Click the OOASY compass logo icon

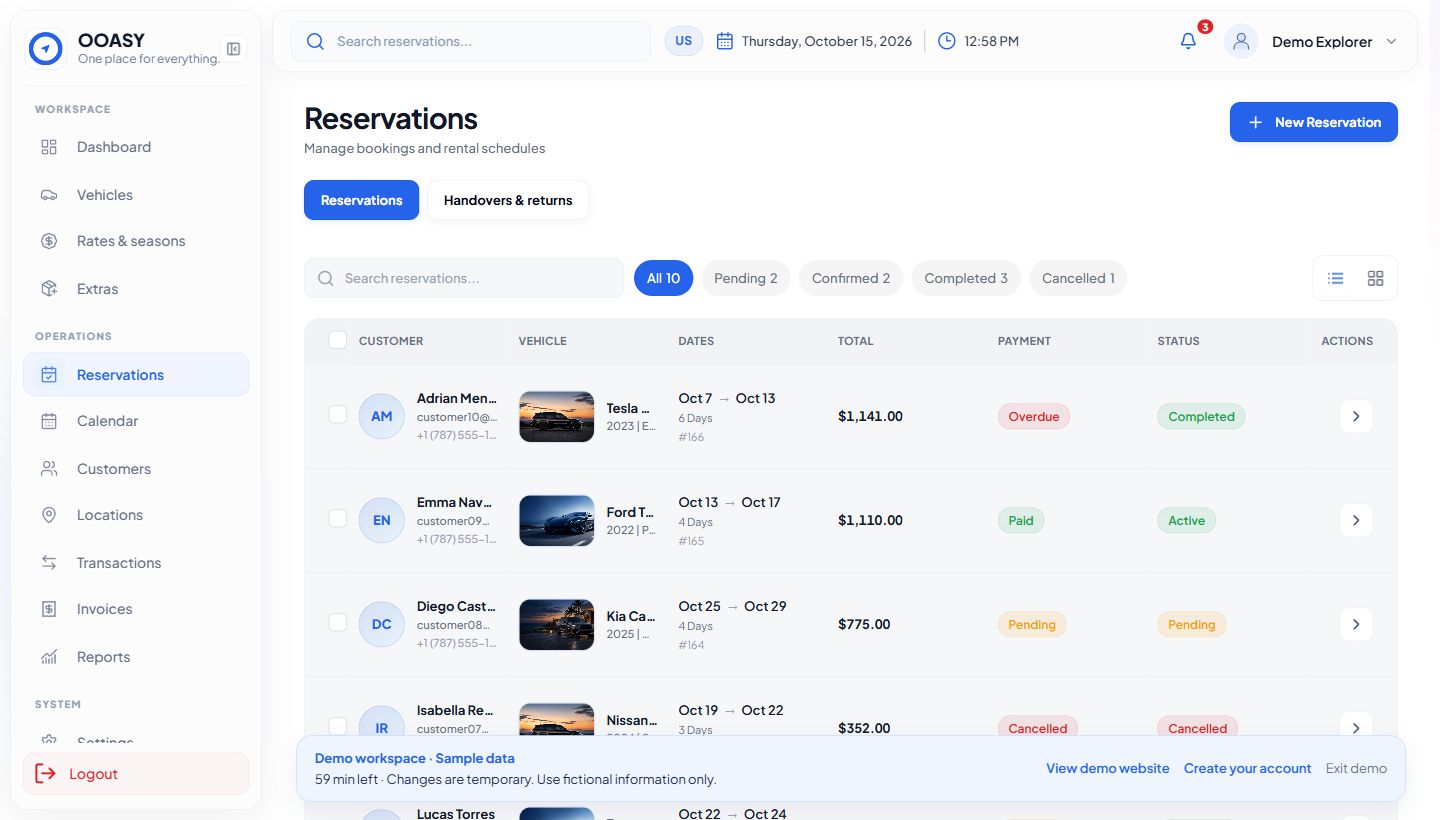point(46,48)
